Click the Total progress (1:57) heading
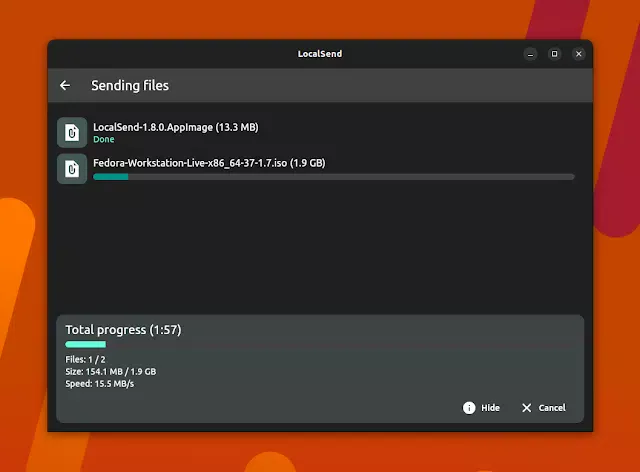640x472 pixels. (123, 329)
